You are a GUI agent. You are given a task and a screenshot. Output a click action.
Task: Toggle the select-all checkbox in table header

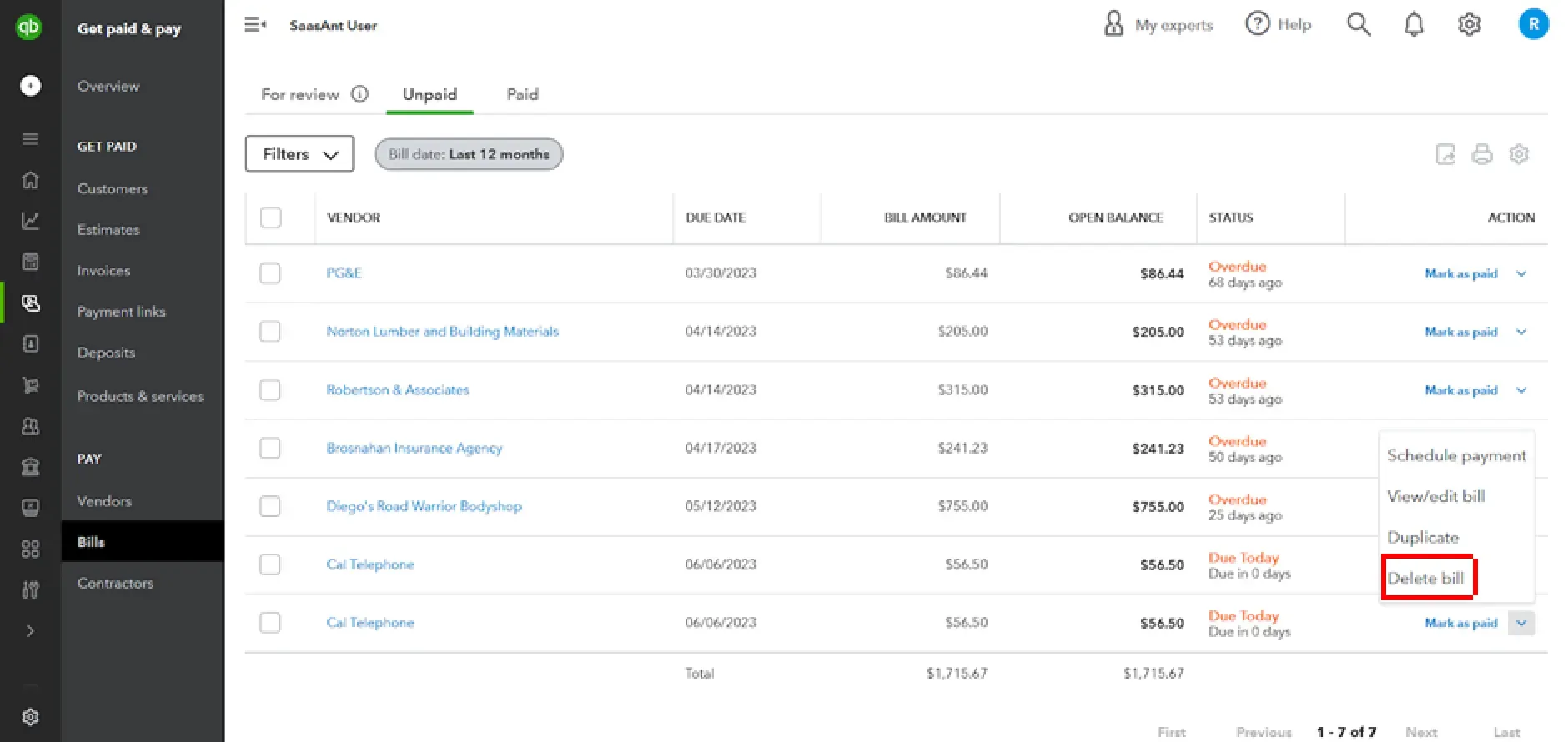(270, 218)
